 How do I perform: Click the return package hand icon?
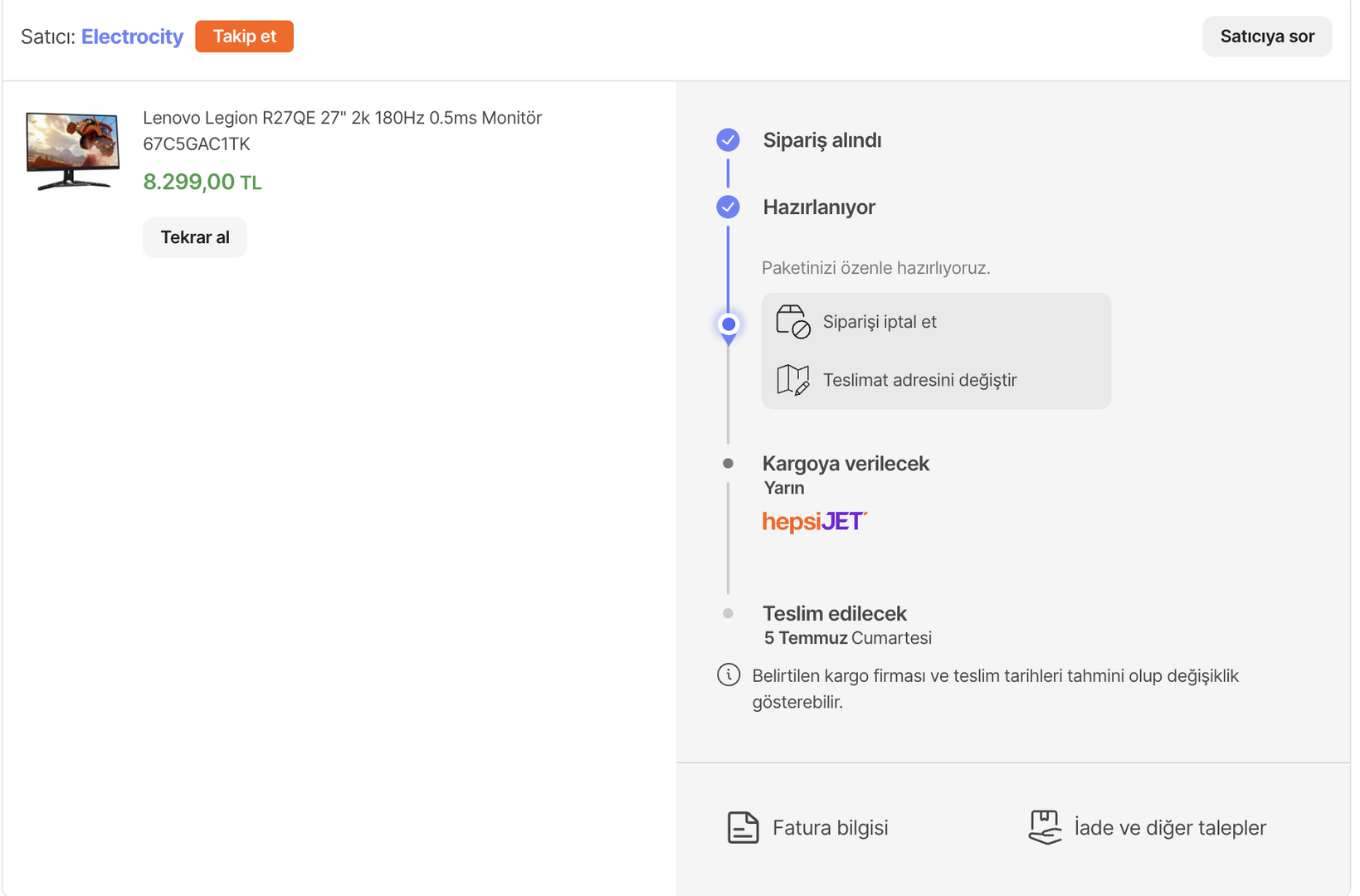pyautogui.click(x=1045, y=827)
